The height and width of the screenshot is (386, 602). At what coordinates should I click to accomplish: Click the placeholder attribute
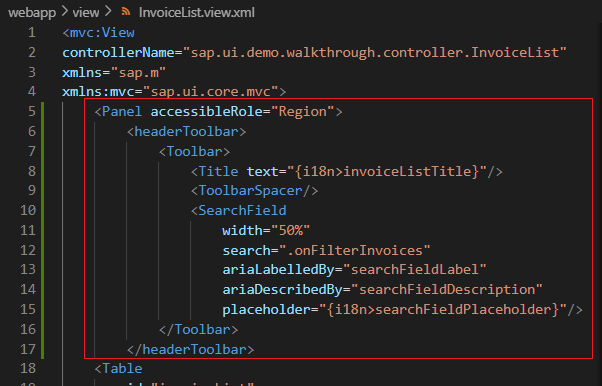[x=266, y=309]
